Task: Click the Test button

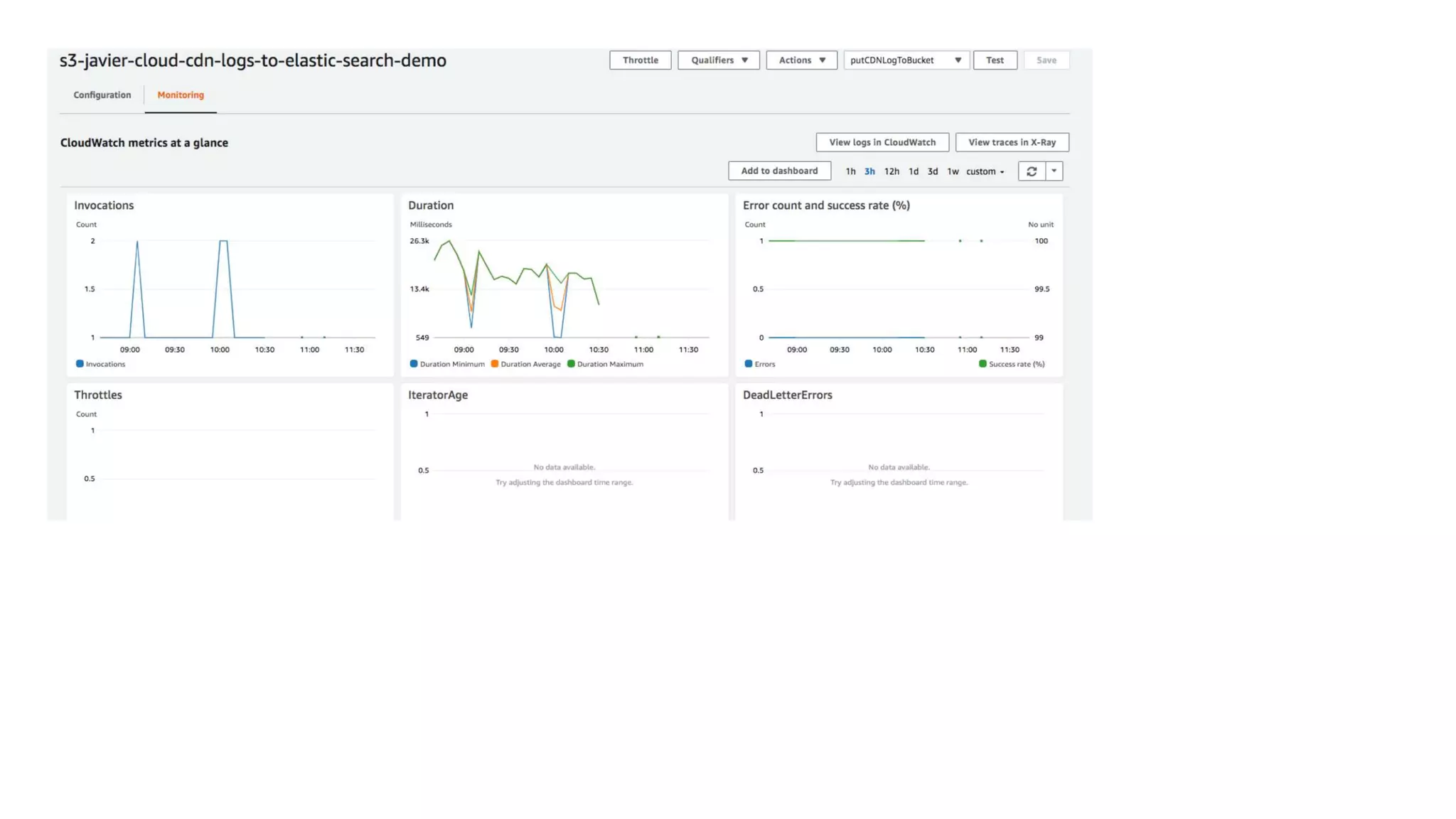Action: (x=995, y=60)
